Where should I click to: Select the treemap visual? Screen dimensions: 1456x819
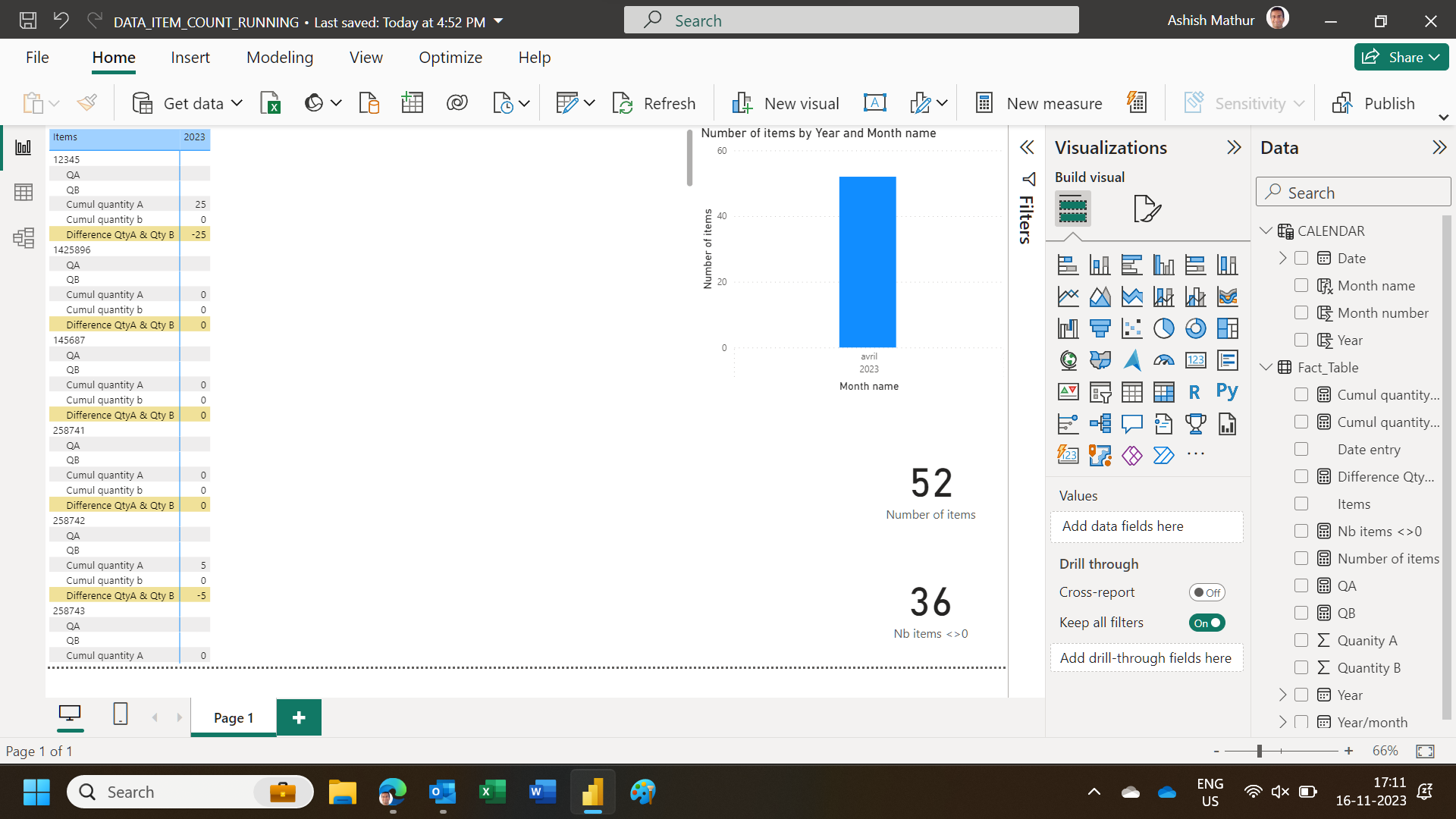click(1227, 328)
